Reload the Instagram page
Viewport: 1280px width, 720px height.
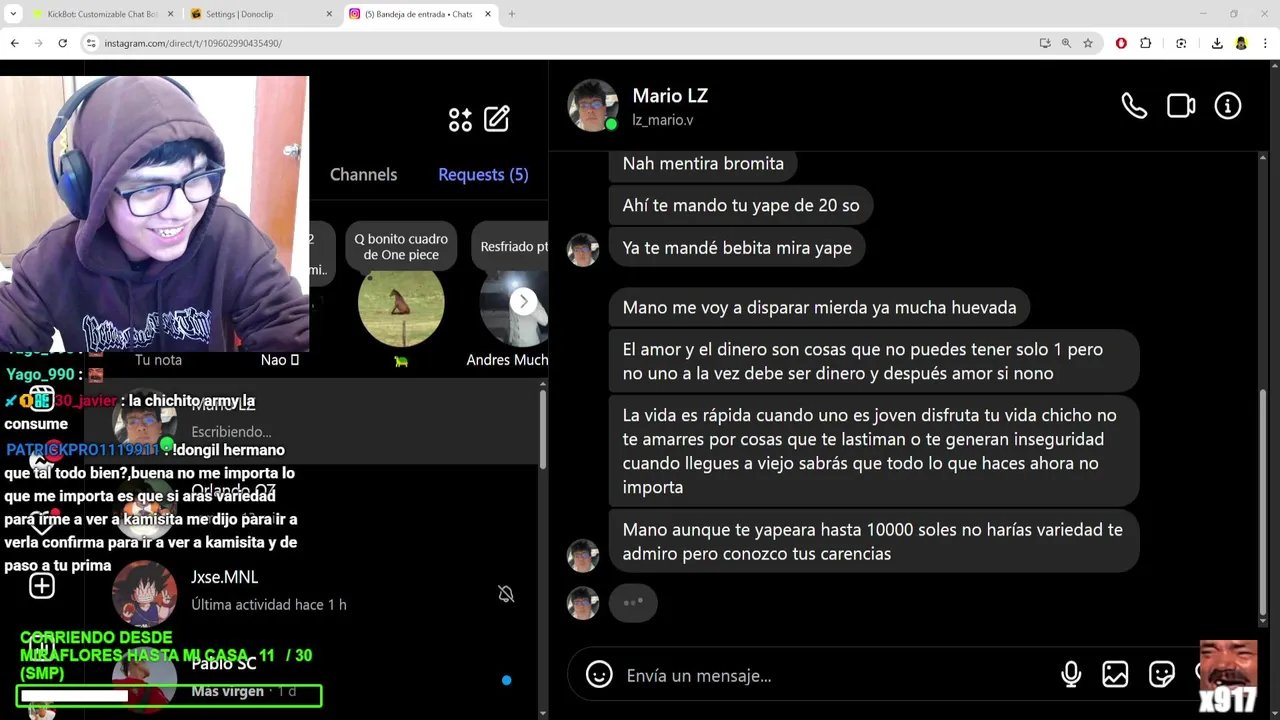[62, 43]
